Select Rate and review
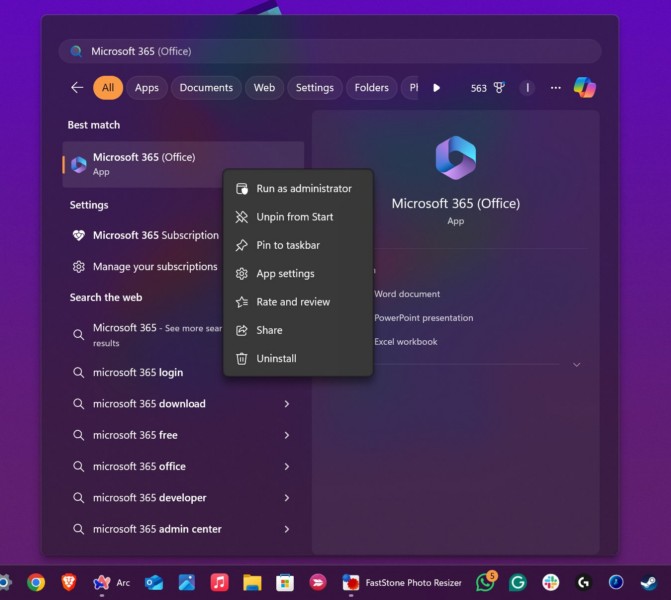Screen dimensions: 671x600 tap(298, 302)
